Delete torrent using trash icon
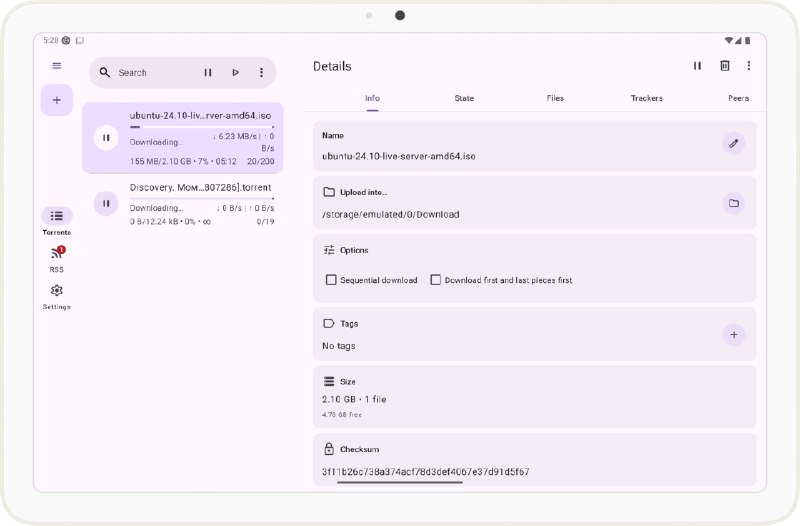Viewport: 800px width, 526px height. click(x=725, y=66)
